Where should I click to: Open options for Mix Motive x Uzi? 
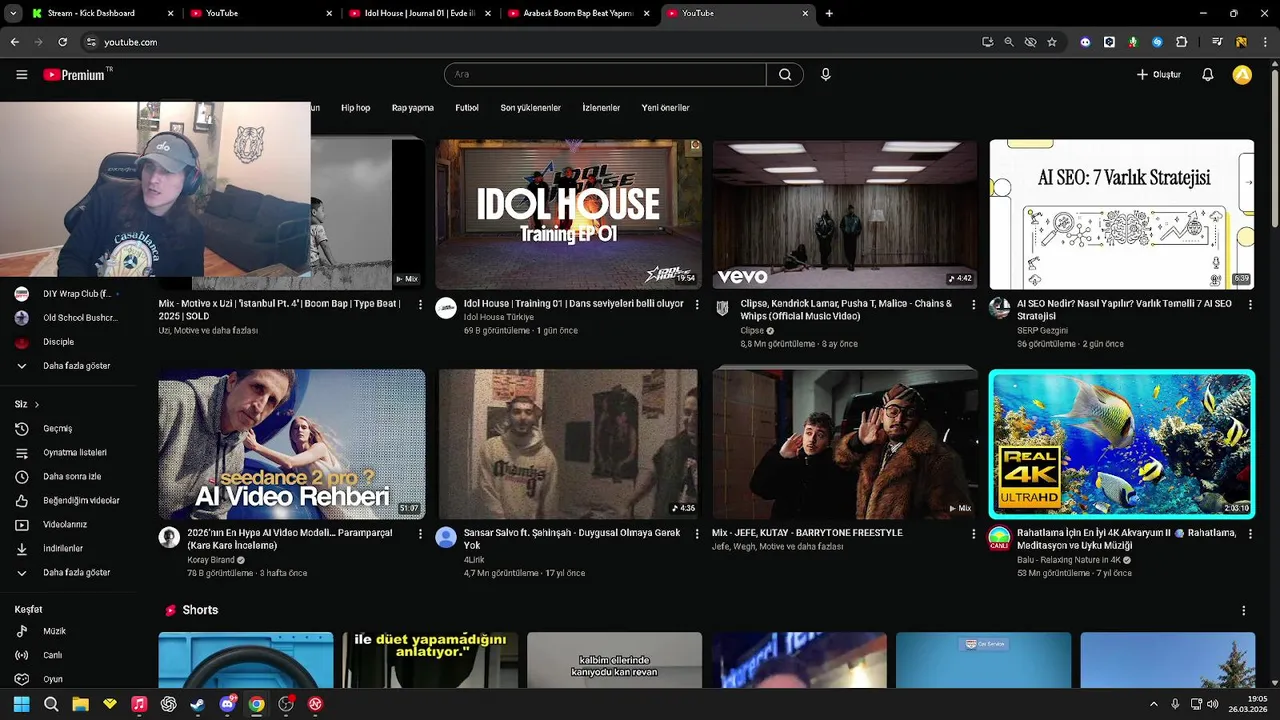click(420, 304)
